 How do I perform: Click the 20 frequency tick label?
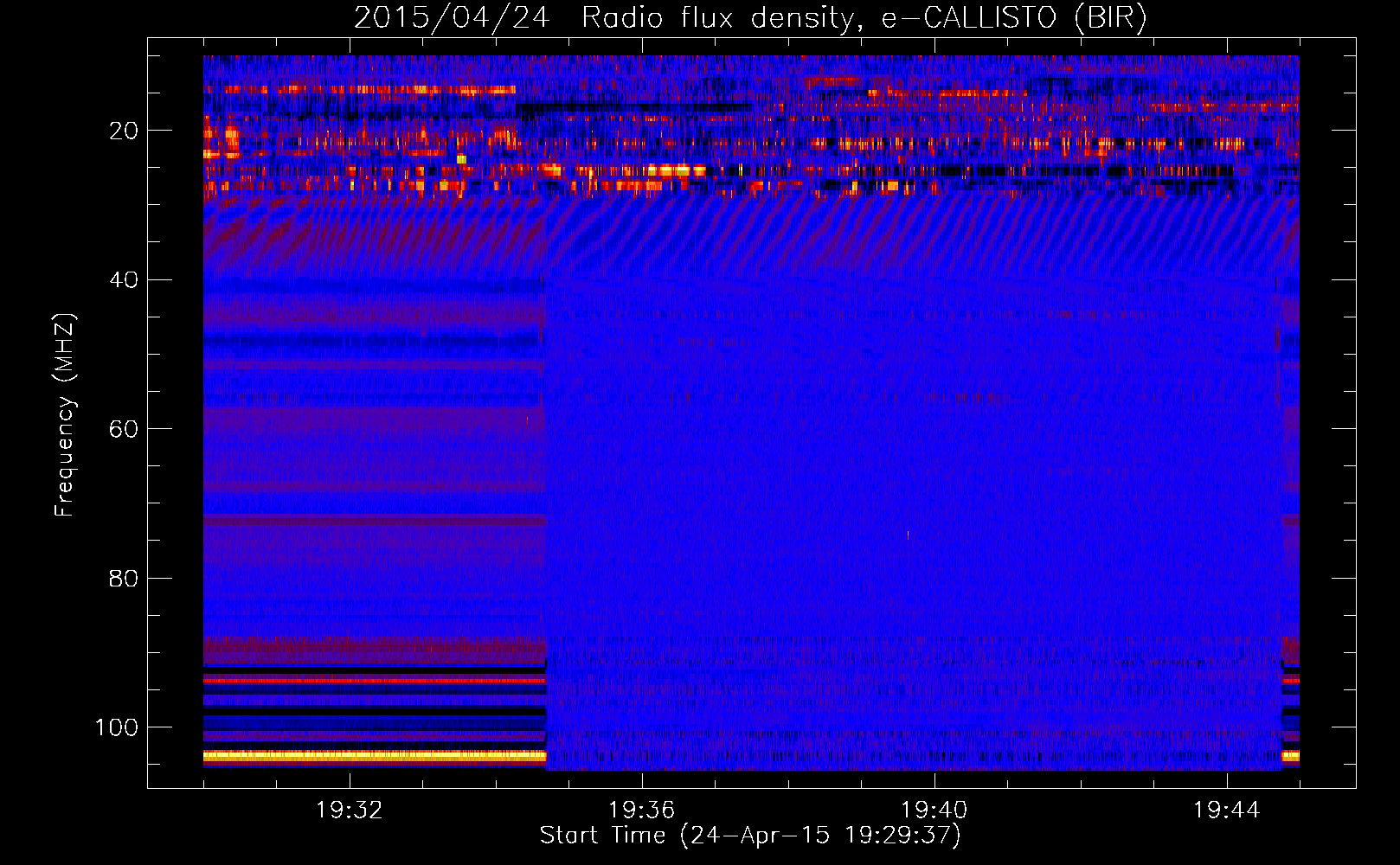coord(124,131)
